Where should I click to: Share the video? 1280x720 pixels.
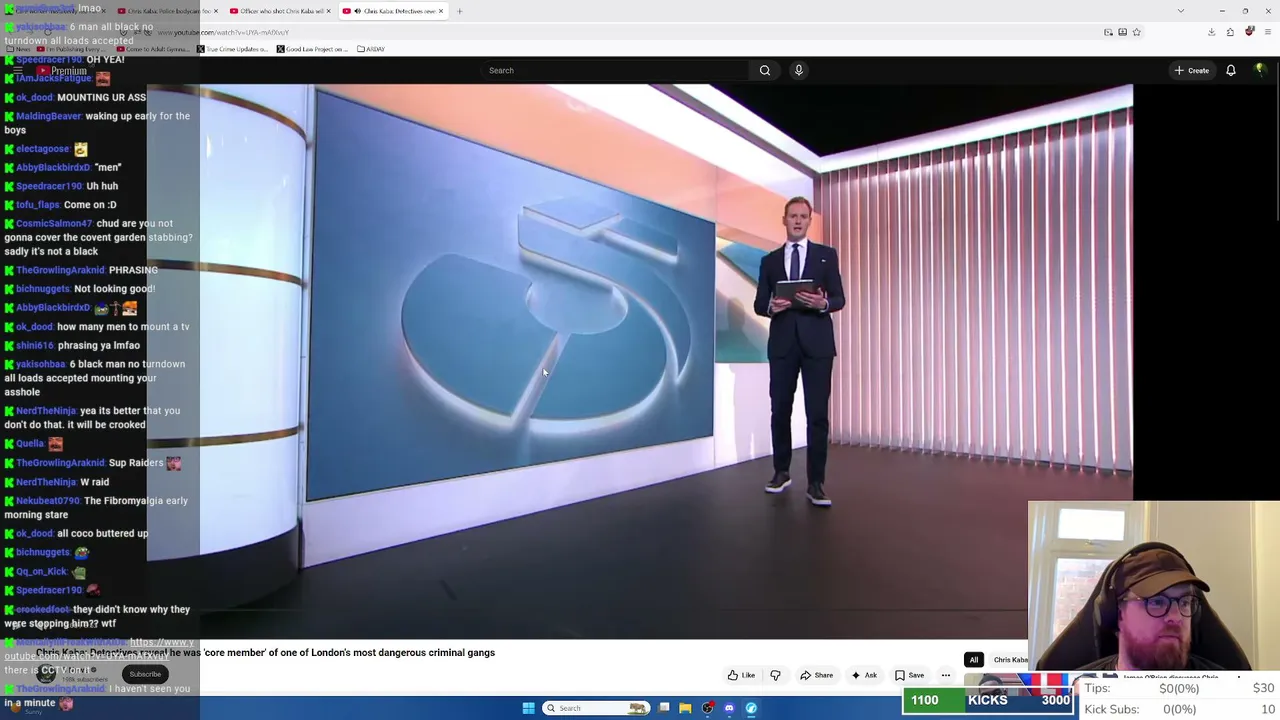816,675
